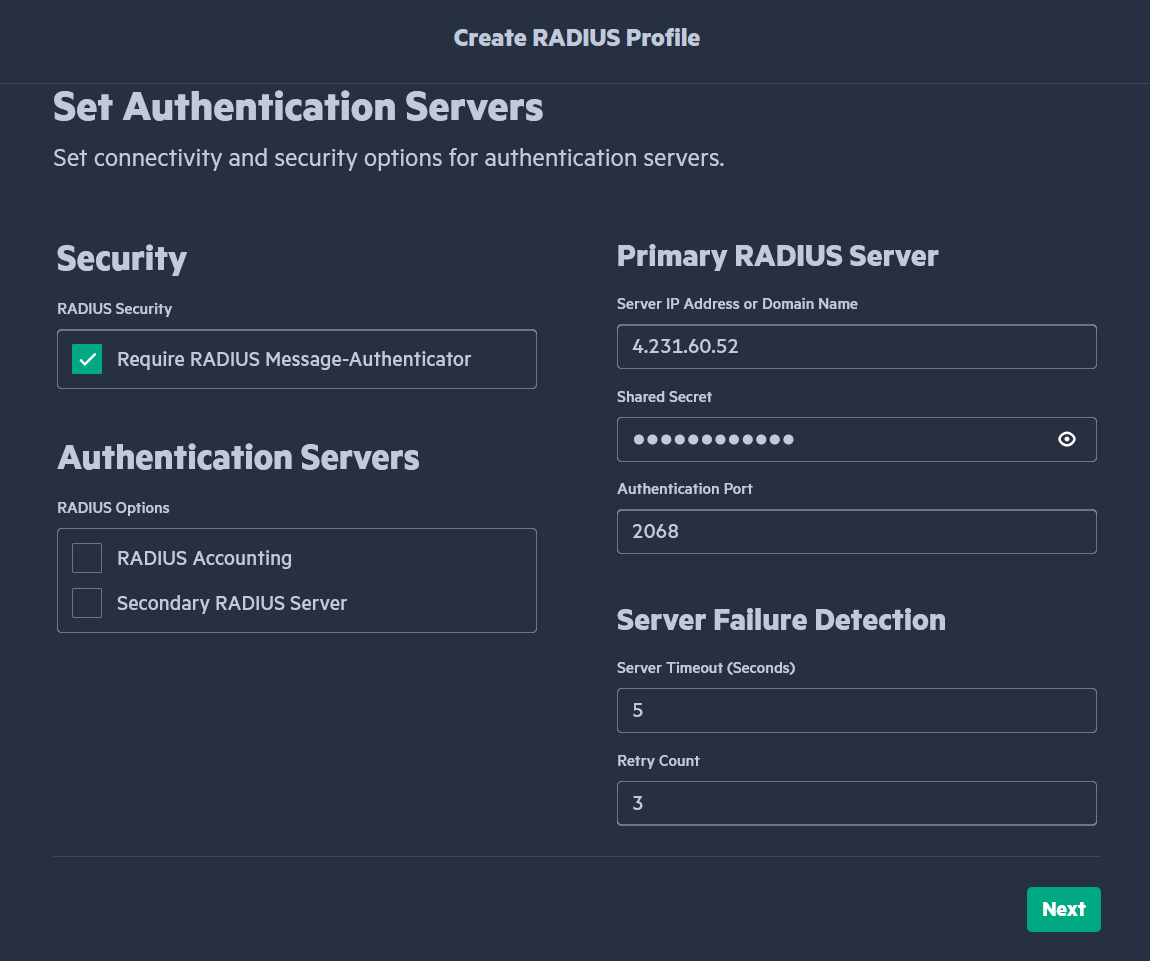Uncheck Require RADIUS Message-Authenticator checkbox

[87, 359]
